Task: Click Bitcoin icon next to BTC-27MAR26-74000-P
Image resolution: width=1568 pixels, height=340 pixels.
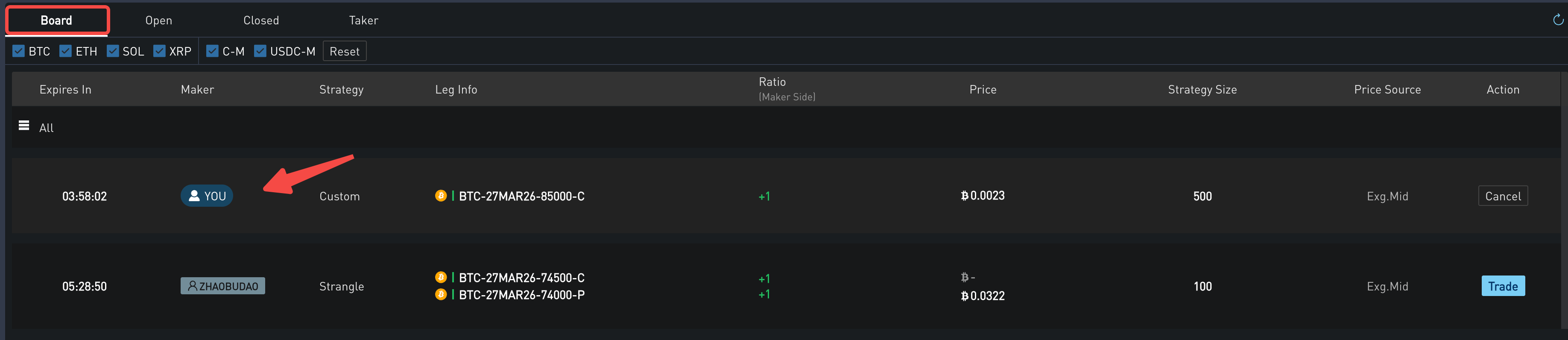Action: (x=441, y=295)
